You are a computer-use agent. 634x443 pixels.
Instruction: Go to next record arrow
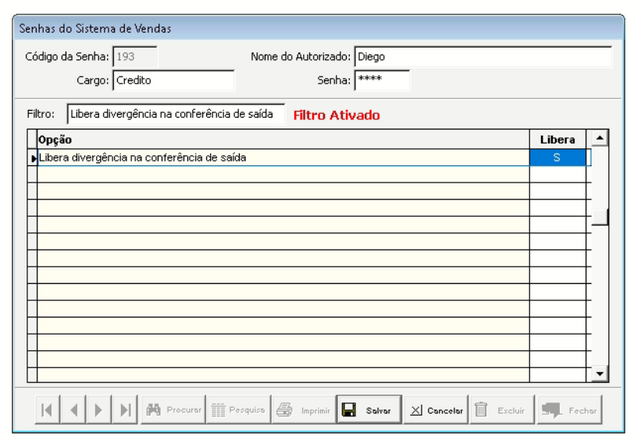pyautogui.click(x=98, y=410)
